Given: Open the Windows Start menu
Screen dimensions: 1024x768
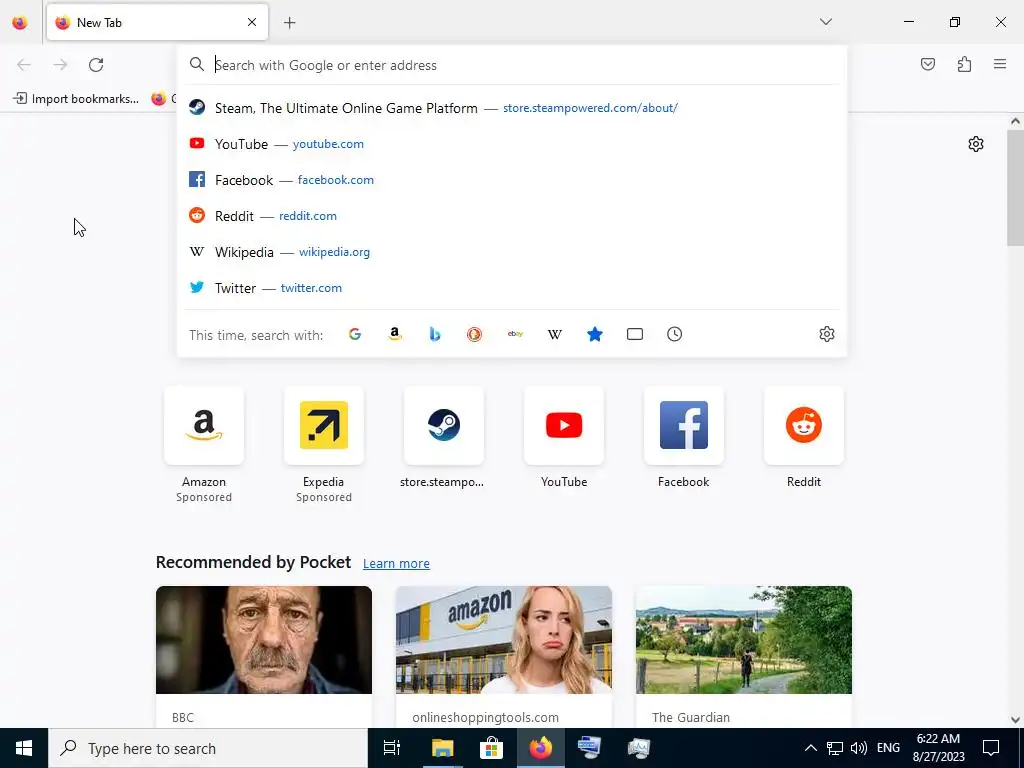Looking at the screenshot, I should click(24, 748).
